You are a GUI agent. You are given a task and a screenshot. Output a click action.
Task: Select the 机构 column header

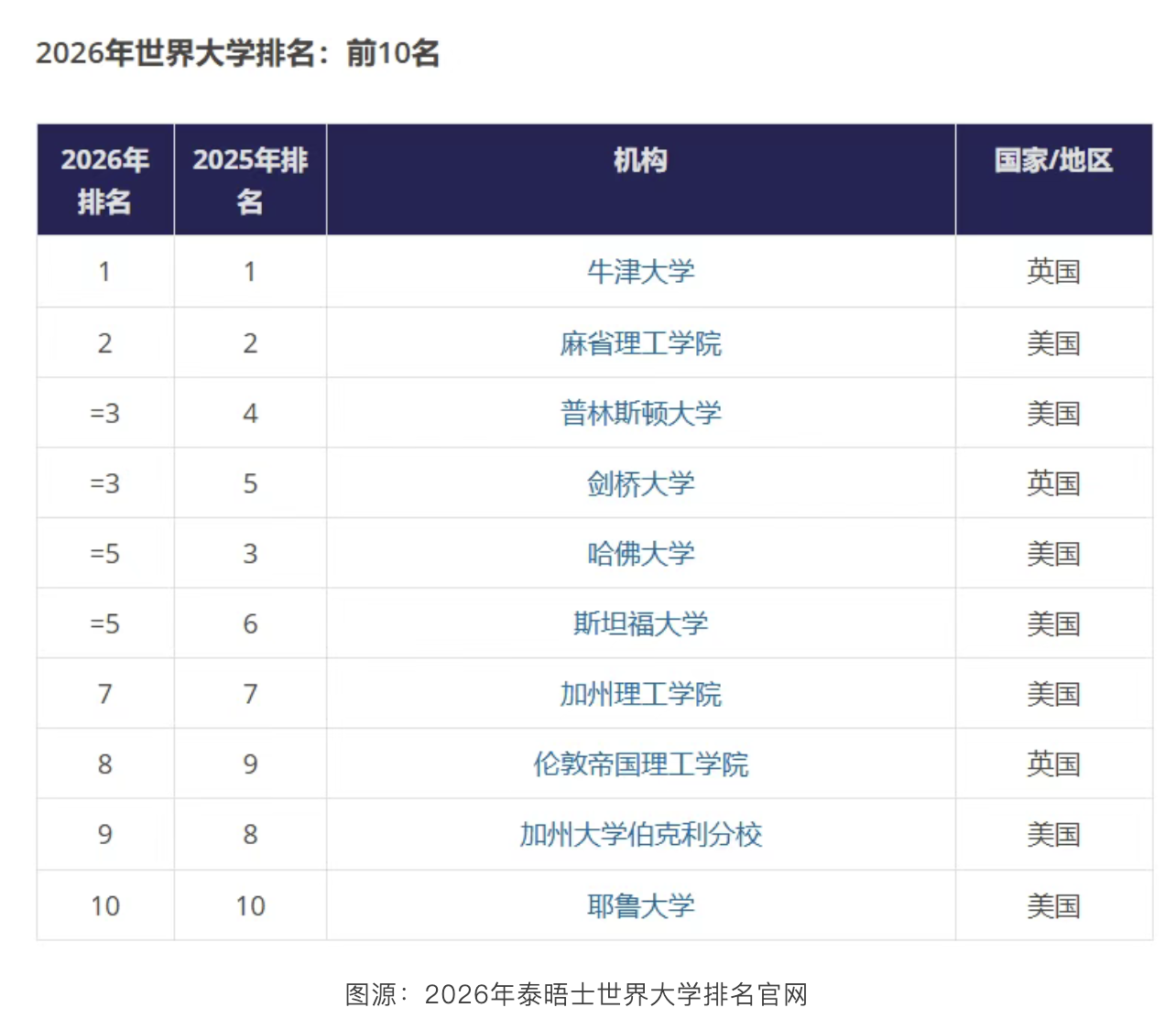coord(640,161)
